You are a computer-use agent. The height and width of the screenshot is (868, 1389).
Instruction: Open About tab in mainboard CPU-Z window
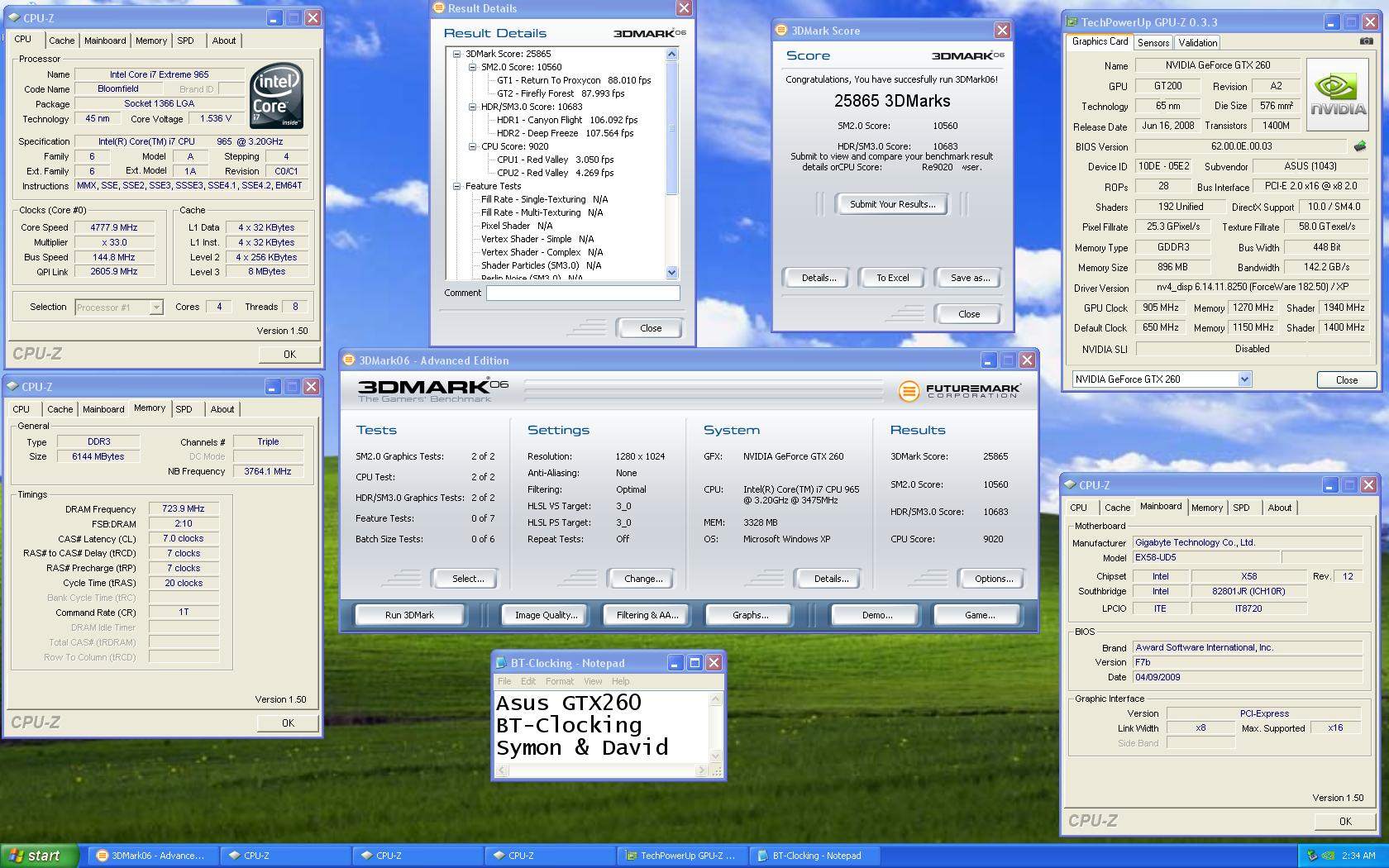click(1279, 508)
